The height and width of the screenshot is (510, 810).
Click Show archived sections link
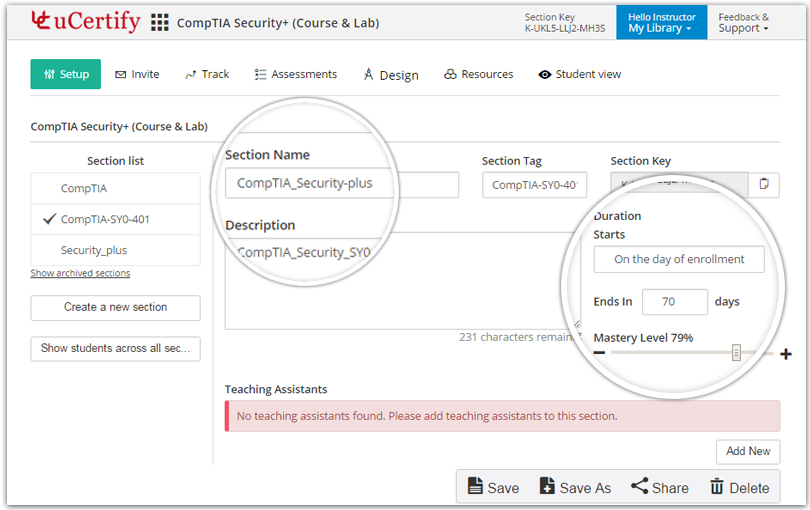point(80,273)
